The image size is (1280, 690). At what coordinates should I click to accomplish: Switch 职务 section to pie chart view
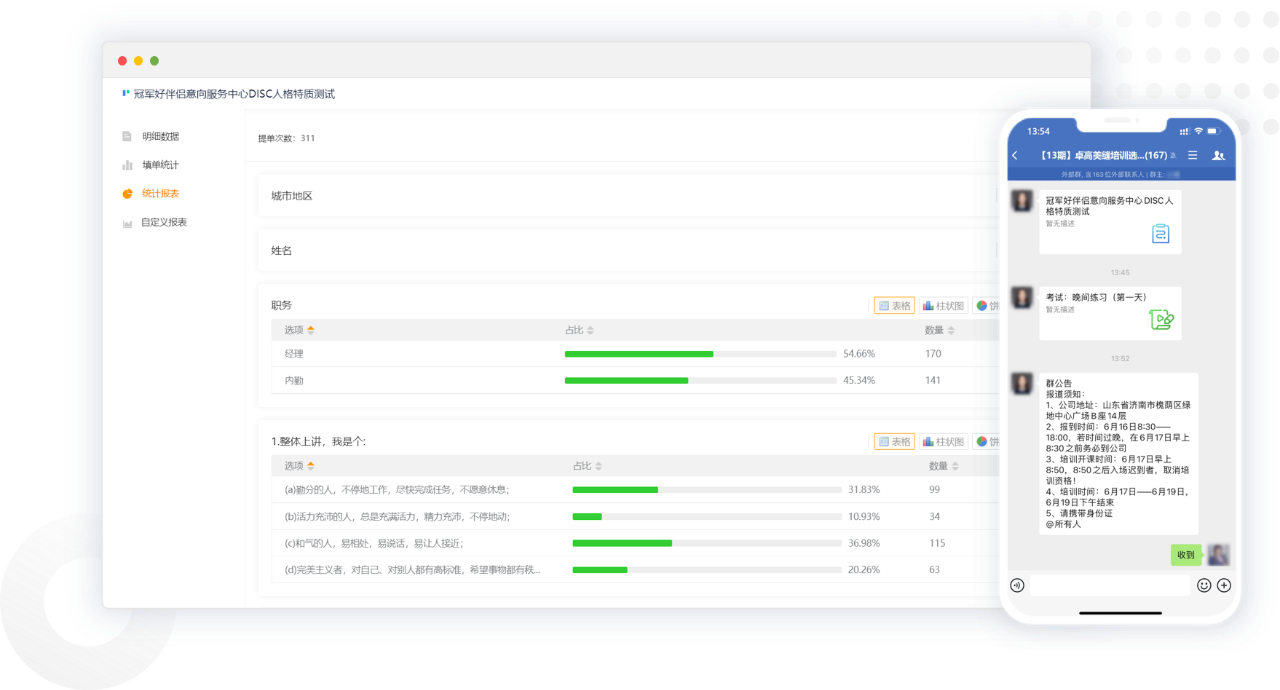click(x=986, y=306)
